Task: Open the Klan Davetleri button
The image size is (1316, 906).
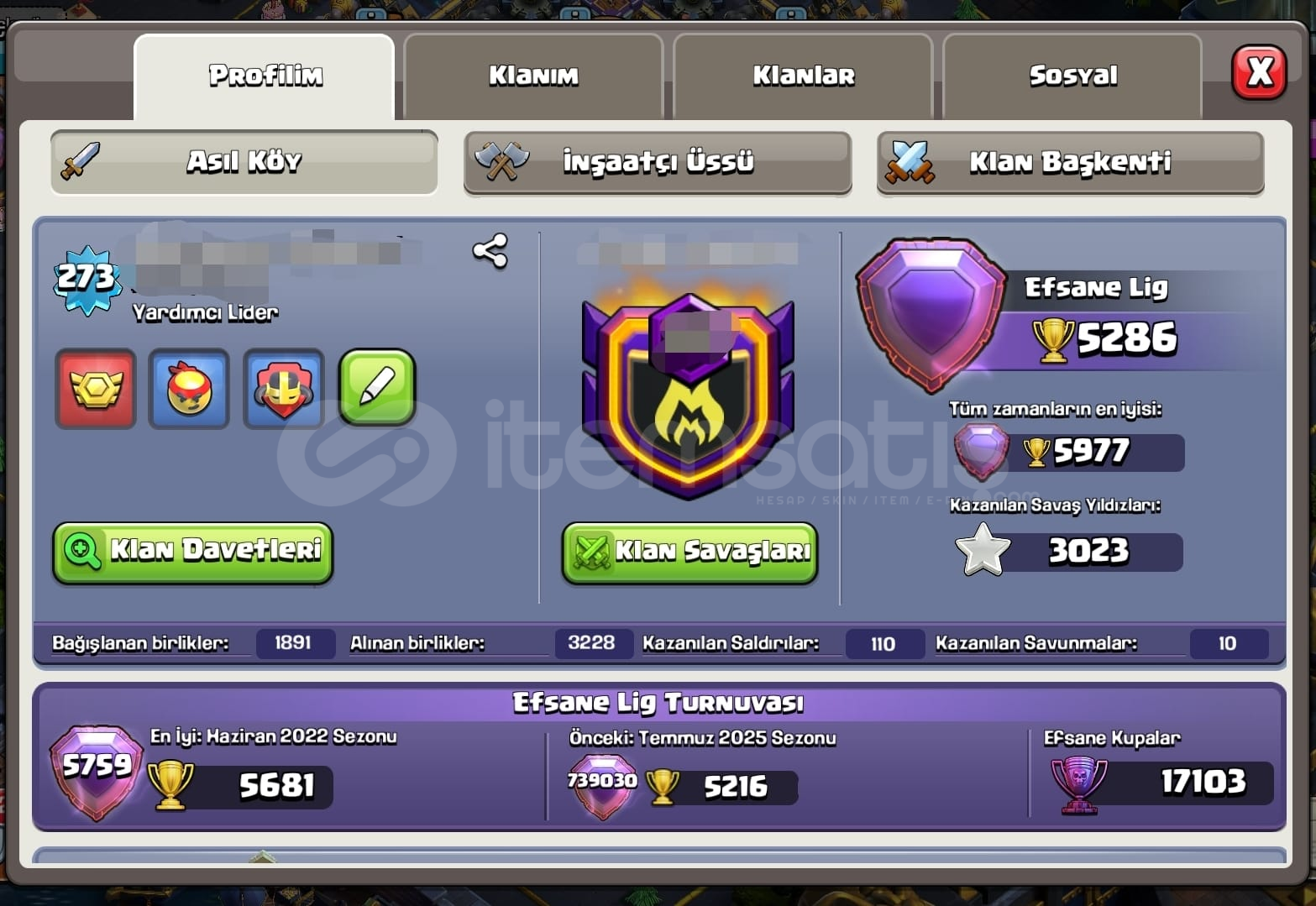Action: (193, 553)
